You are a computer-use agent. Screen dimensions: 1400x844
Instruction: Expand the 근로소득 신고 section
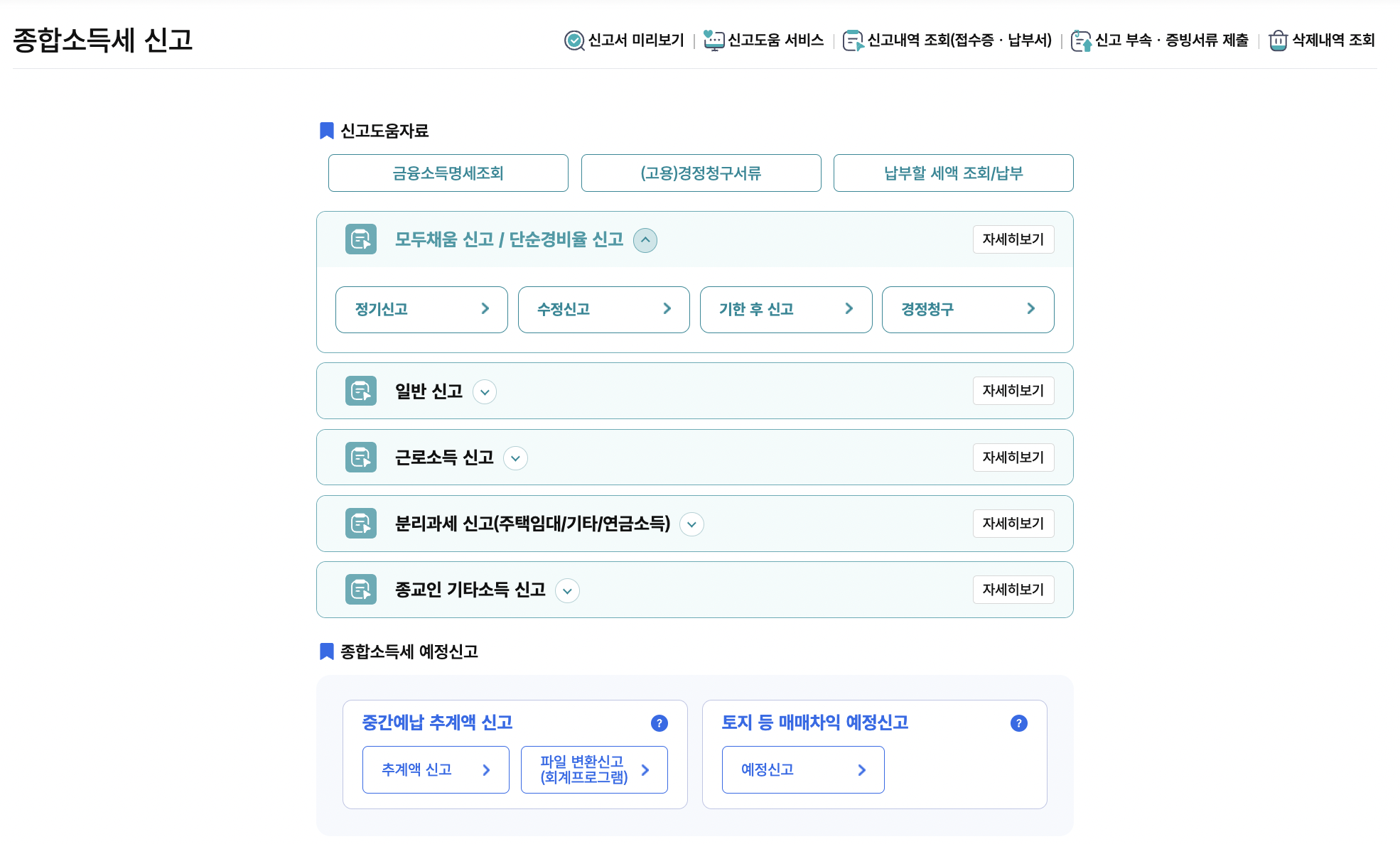point(515,458)
